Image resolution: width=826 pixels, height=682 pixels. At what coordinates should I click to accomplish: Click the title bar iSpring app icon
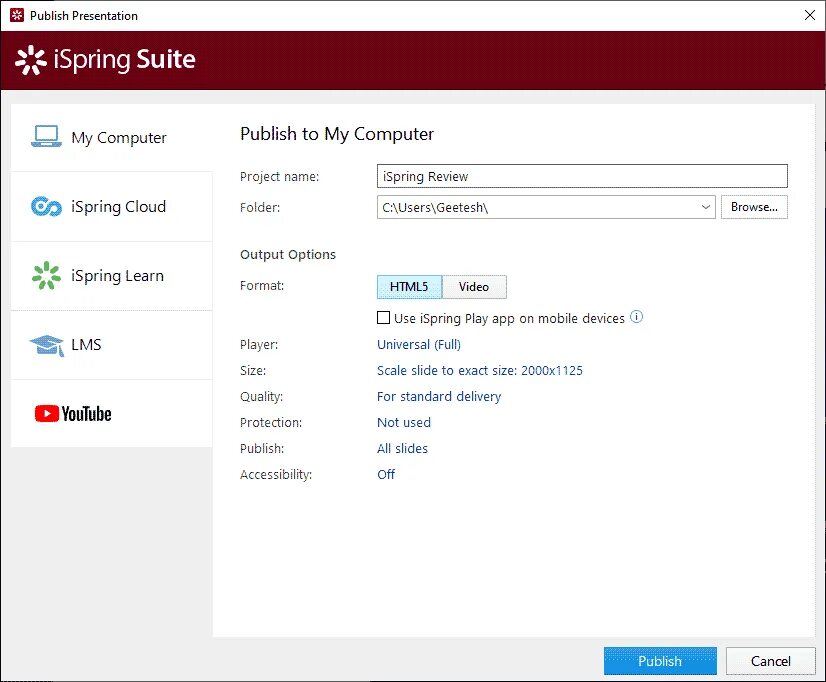[17, 15]
